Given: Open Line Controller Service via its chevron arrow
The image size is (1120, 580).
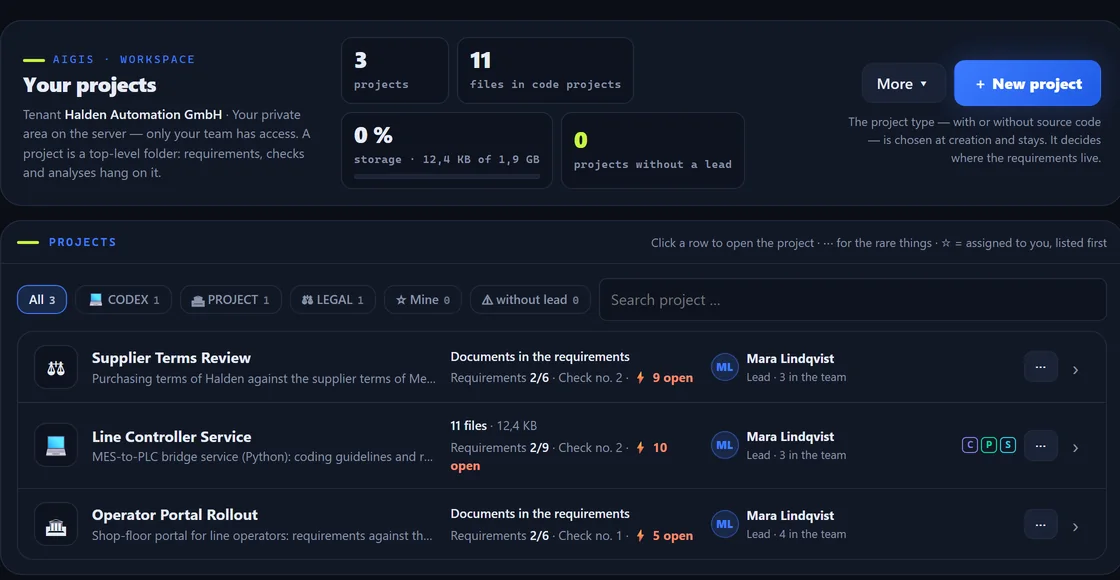Looking at the screenshot, I should click(x=1075, y=449).
